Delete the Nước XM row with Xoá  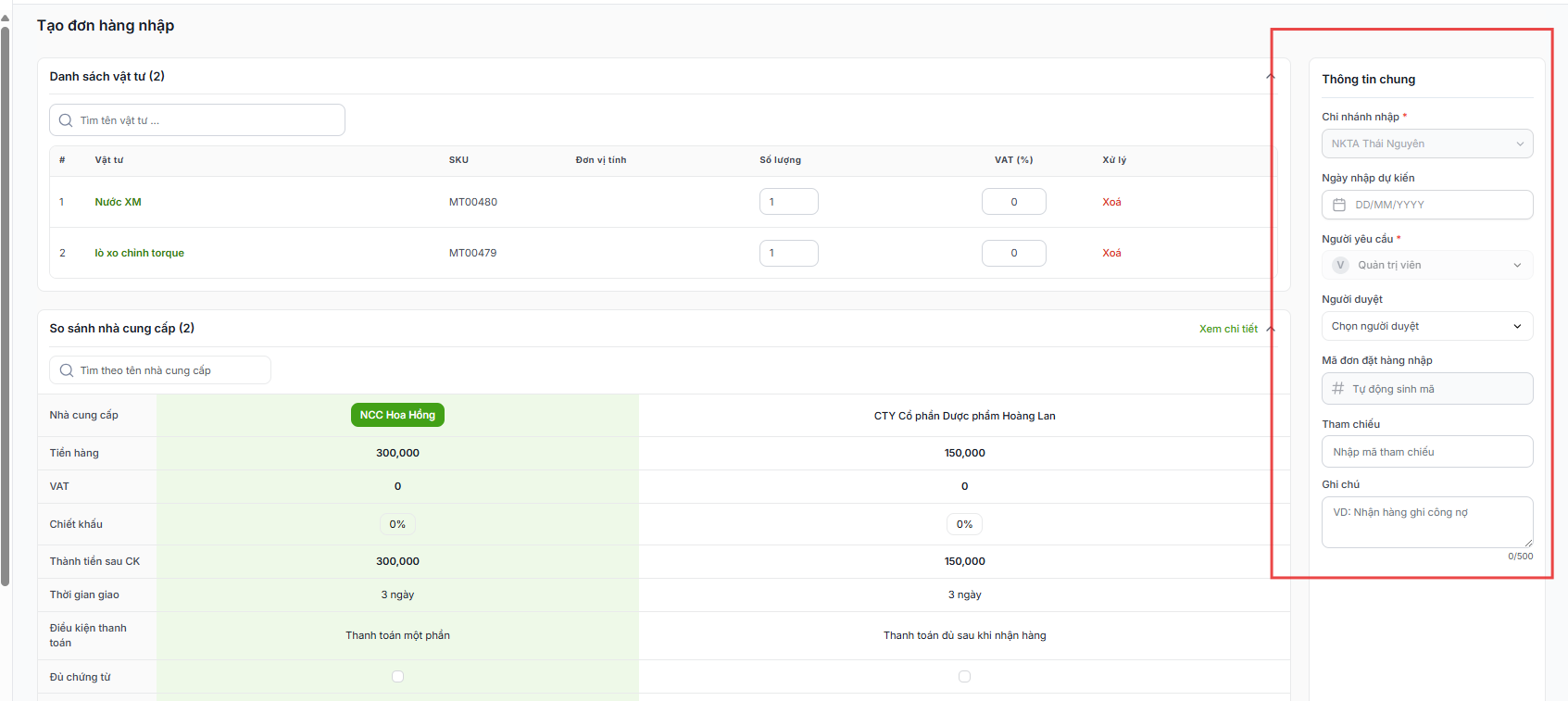(1111, 202)
